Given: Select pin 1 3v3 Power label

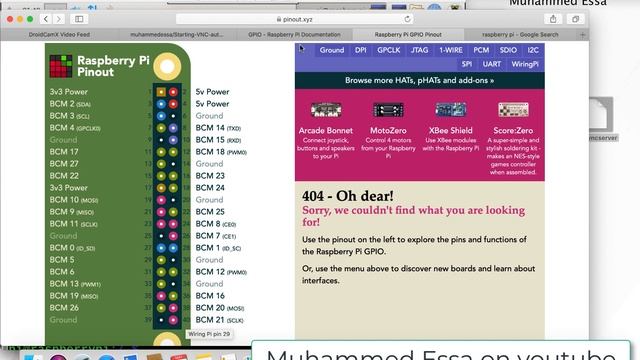Looking at the screenshot, I should 69,92.
